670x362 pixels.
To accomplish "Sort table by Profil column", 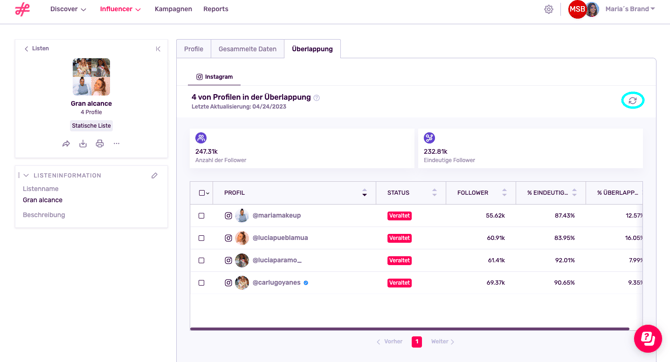I will tap(364, 193).
